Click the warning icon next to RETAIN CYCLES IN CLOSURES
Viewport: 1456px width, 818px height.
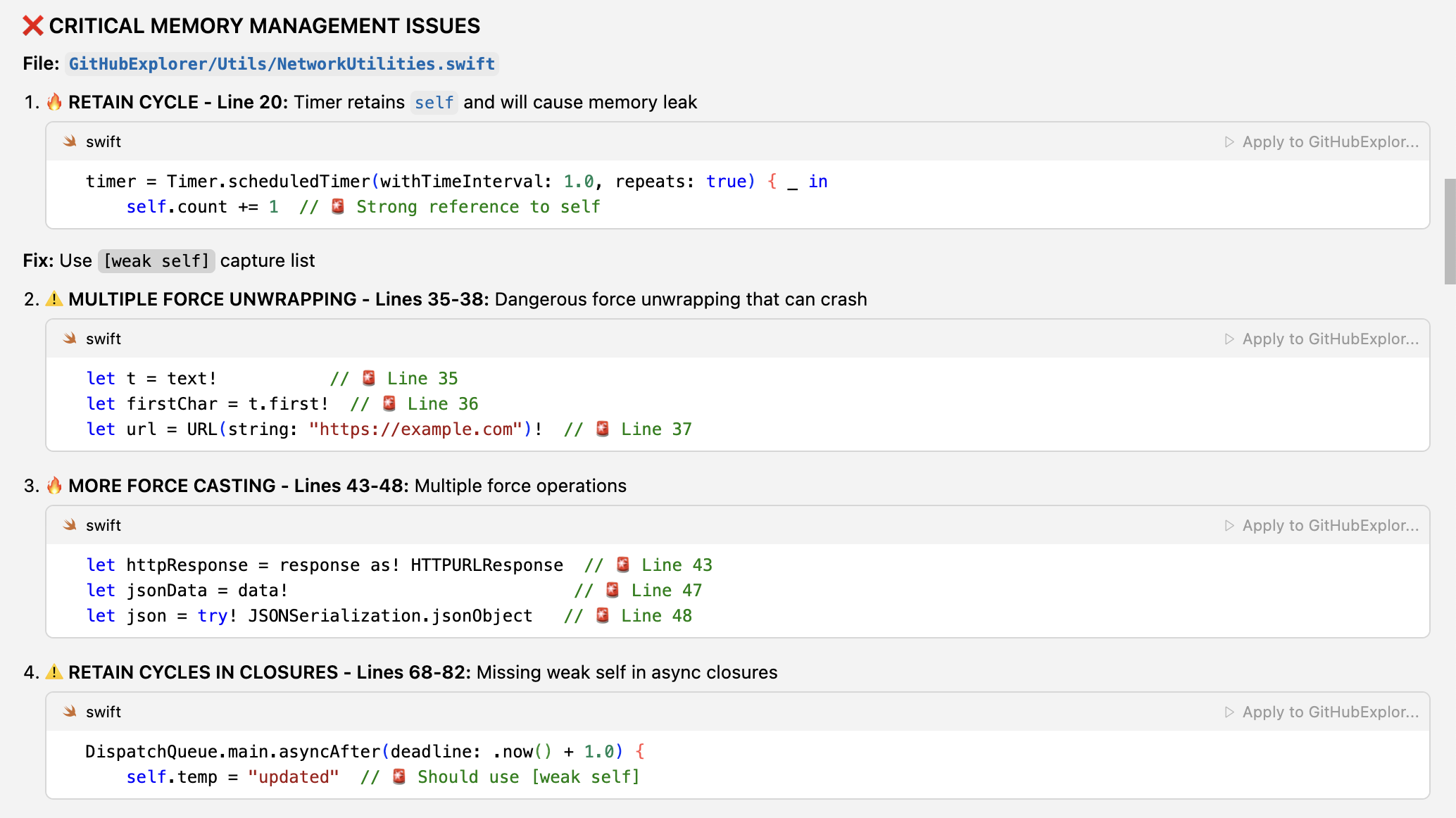pyautogui.click(x=54, y=672)
